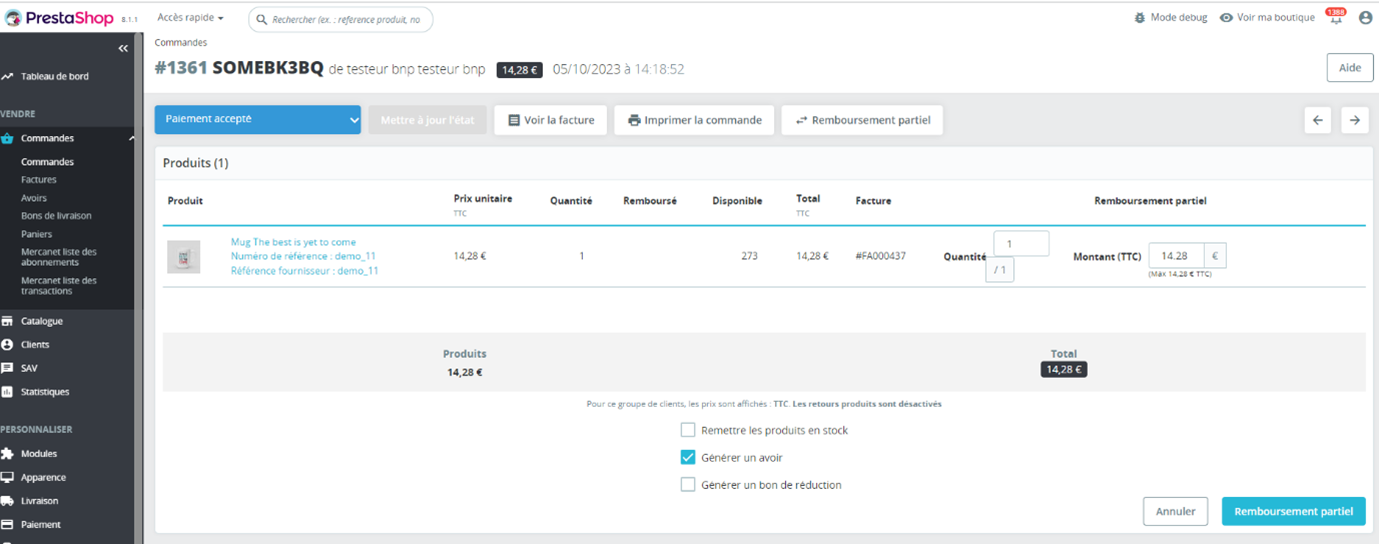Click the mug product thumbnail
Viewport: 1379px width, 544px height.
[183, 257]
